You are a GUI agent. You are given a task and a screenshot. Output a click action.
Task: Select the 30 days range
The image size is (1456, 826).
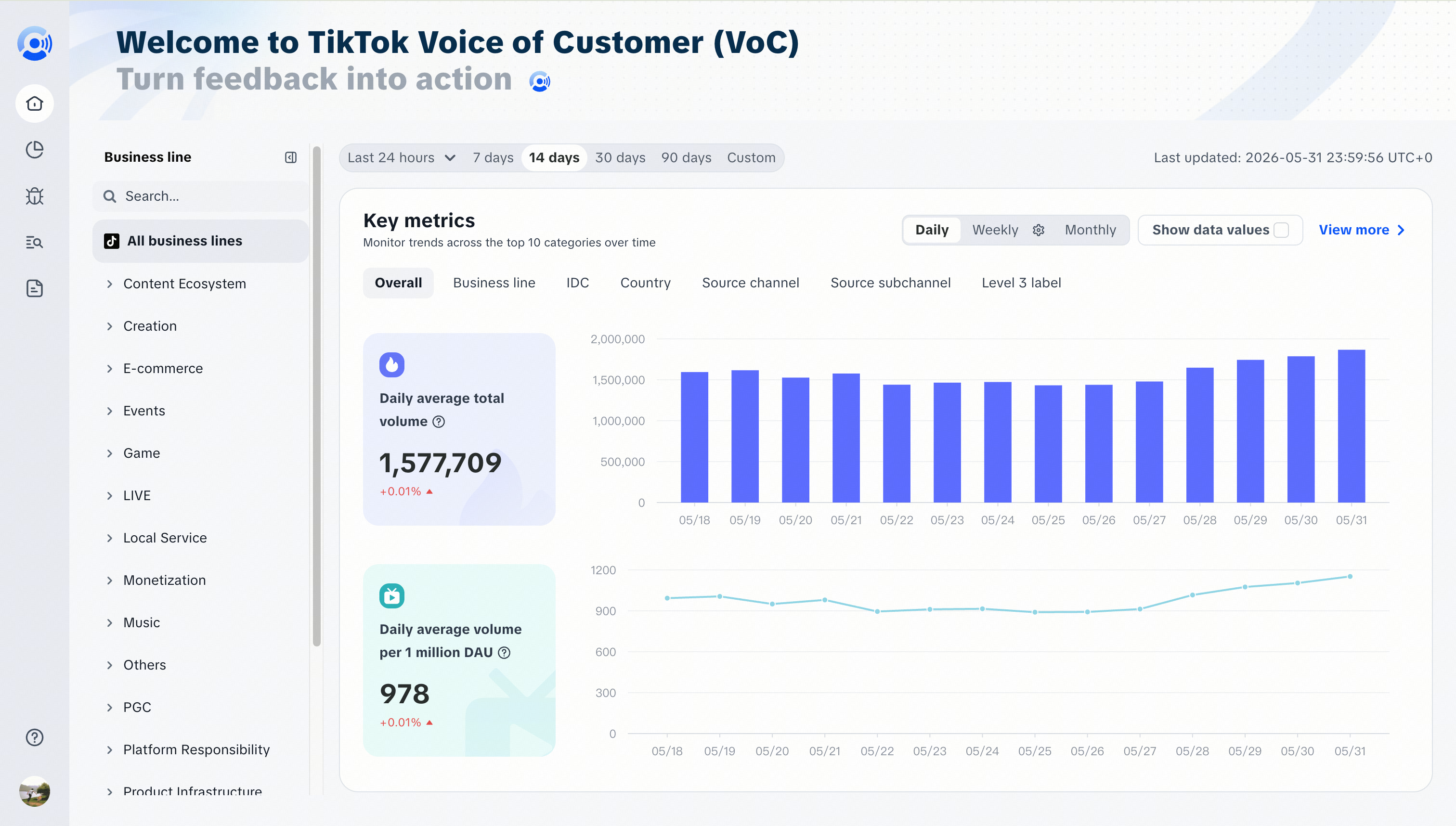click(620, 158)
